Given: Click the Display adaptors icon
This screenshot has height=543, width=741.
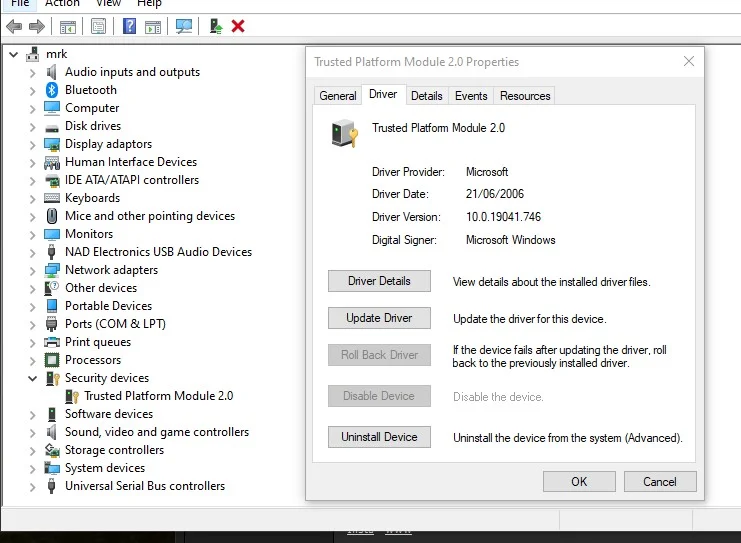Looking at the screenshot, I should [x=52, y=144].
